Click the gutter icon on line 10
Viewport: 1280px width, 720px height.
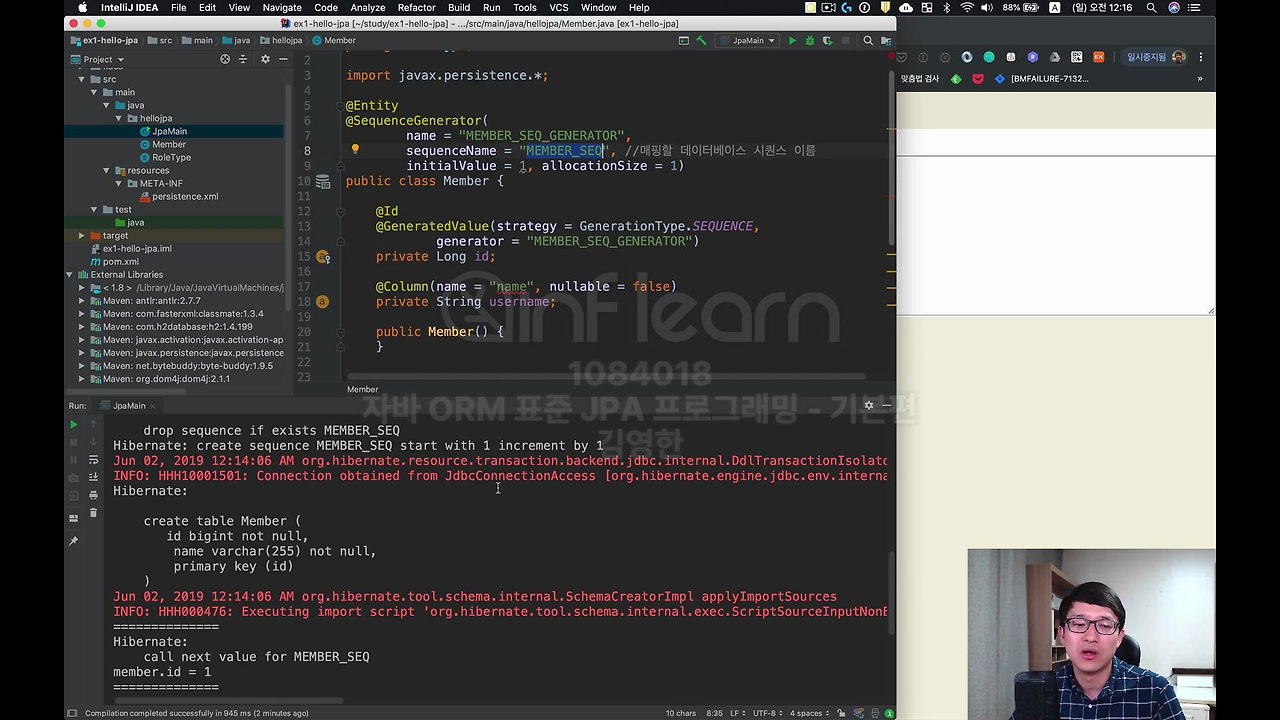pyautogui.click(x=323, y=181)
